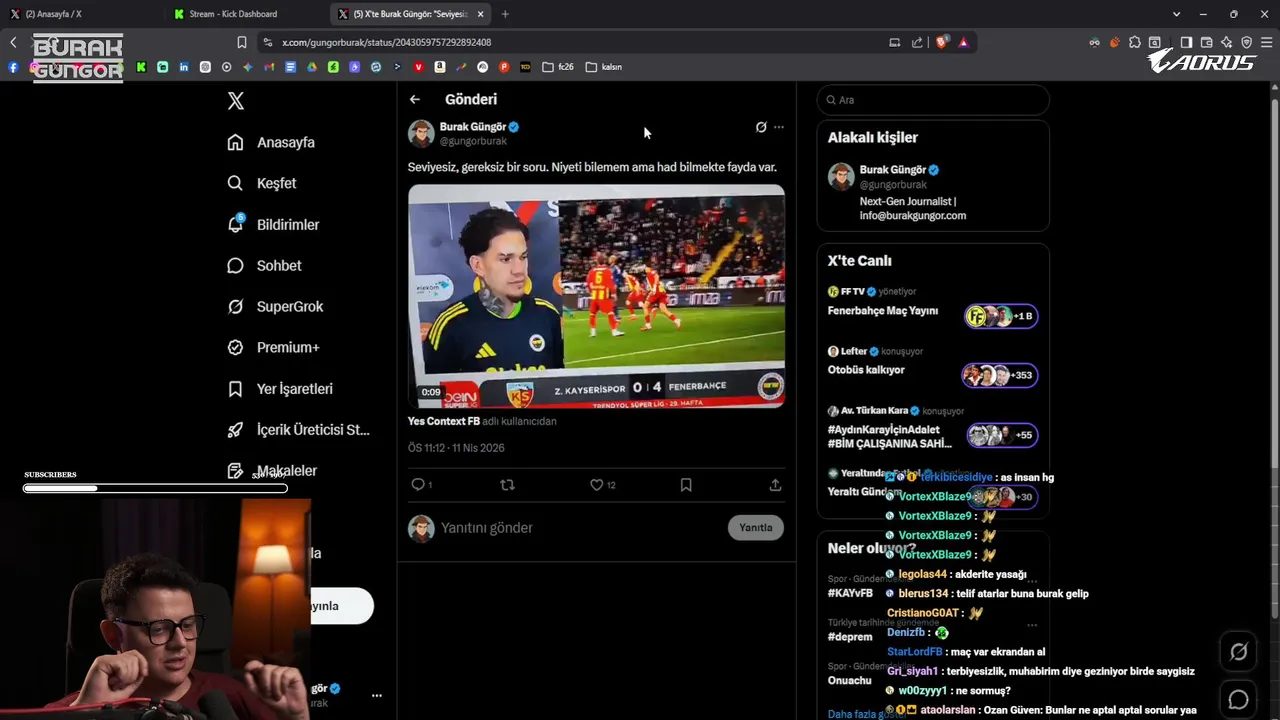Click the site settings icon in address bar
The image size is (1280, 720).
tap(267, 42)
